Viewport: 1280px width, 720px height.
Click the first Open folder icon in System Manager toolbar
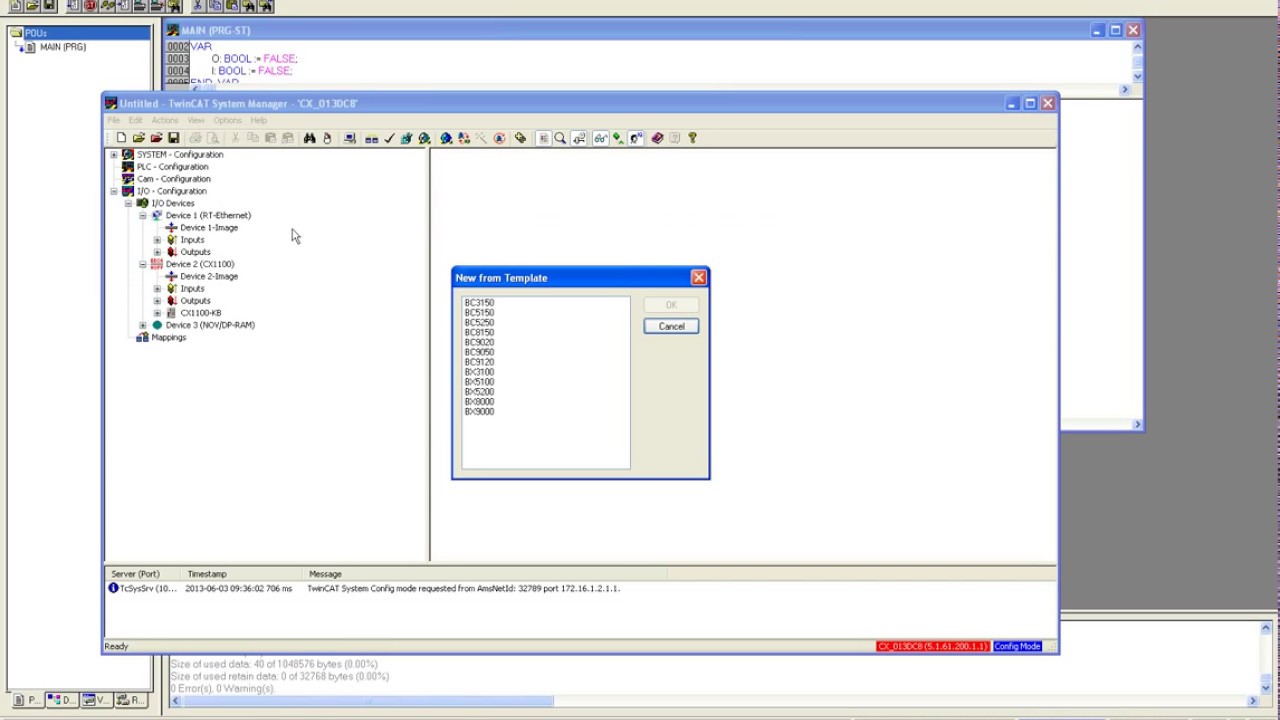[138, 138]
